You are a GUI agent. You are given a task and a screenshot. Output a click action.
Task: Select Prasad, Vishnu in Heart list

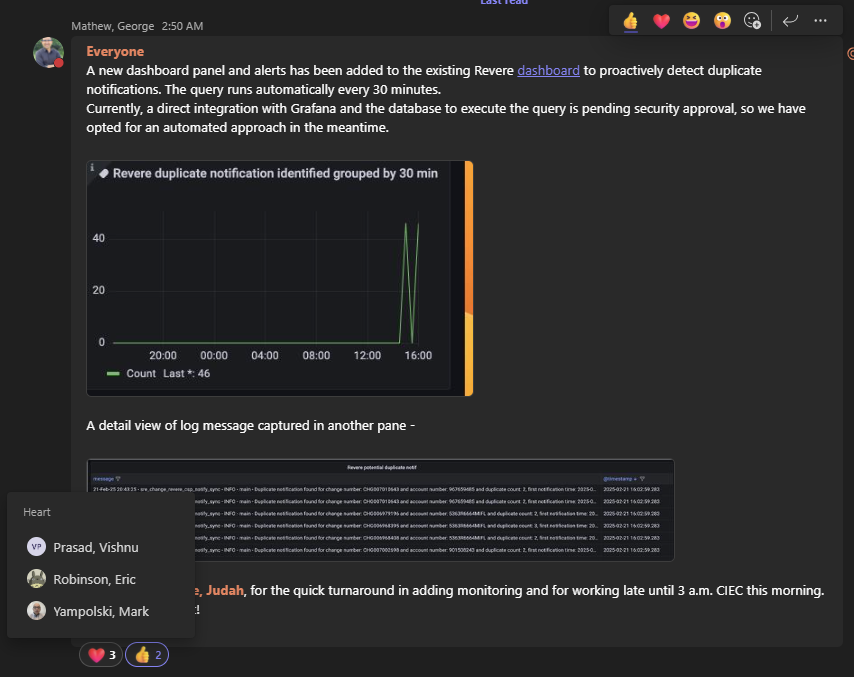[x=101, y=547]
